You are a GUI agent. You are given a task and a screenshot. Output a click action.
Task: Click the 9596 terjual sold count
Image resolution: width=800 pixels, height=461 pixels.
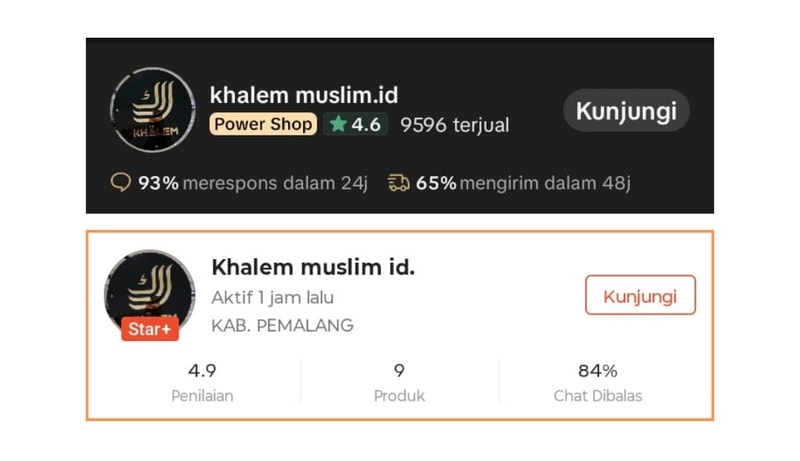pos(454,125)
